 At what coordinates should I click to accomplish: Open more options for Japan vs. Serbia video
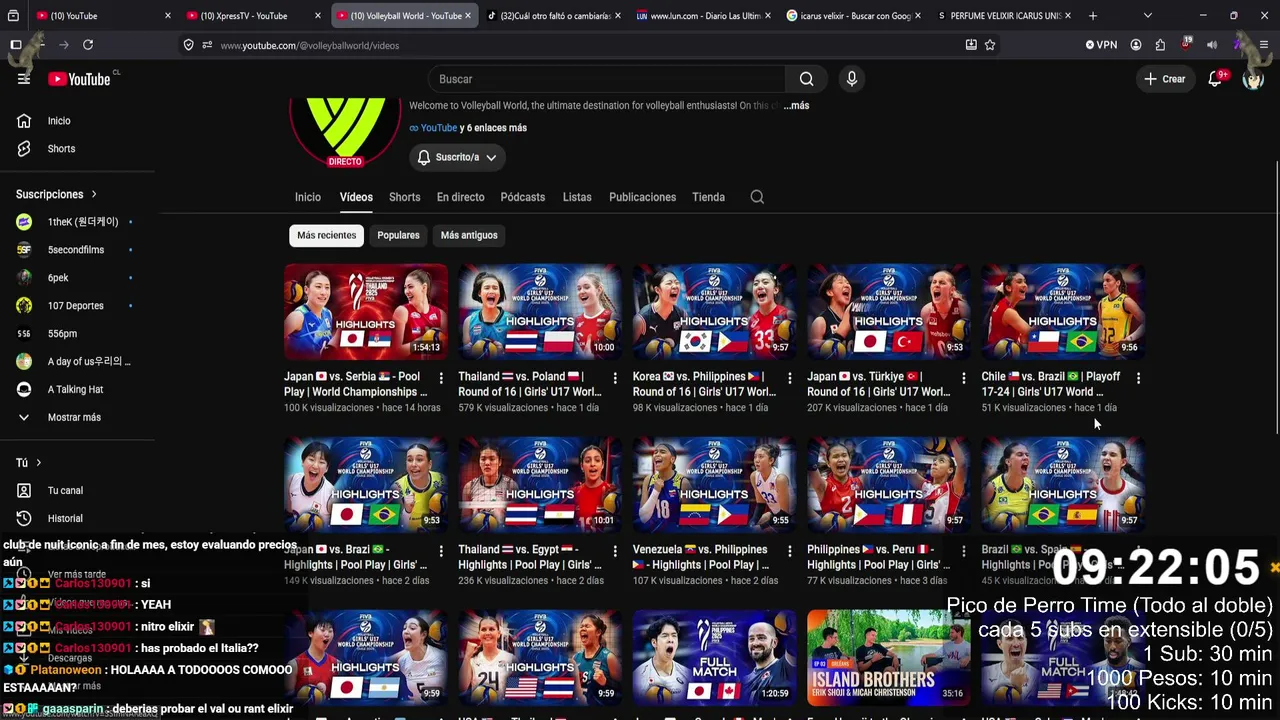[x=441, y=378]
